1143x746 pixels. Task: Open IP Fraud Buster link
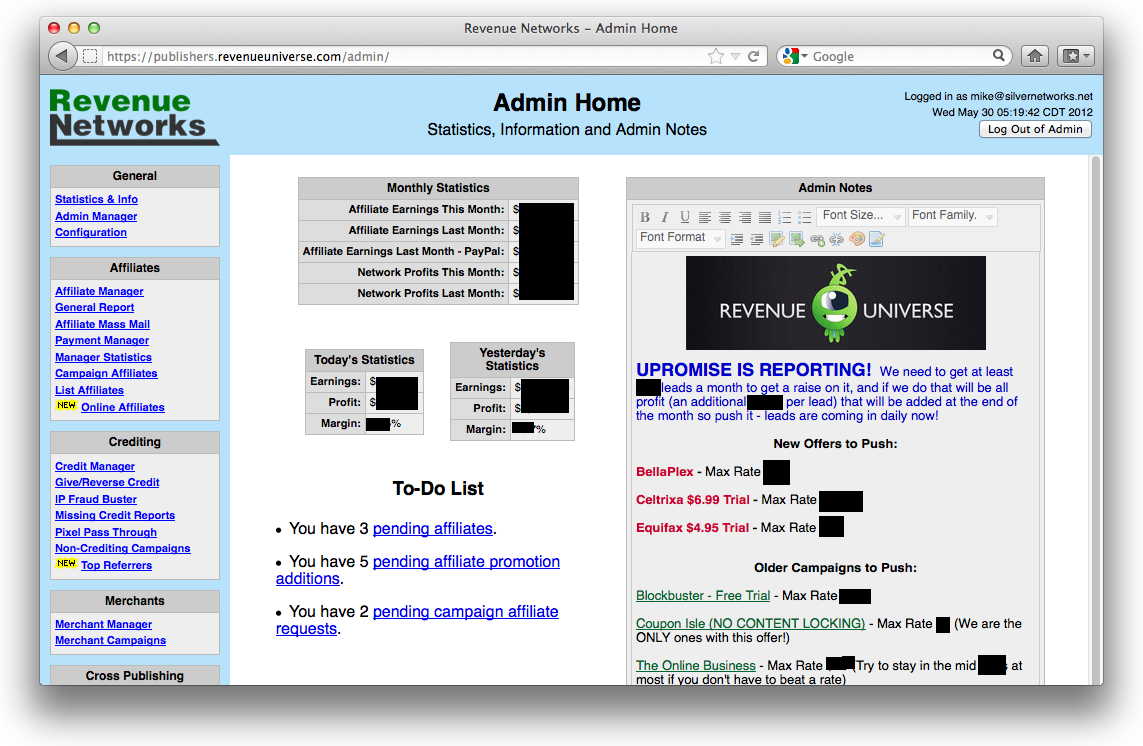(95, 500)
